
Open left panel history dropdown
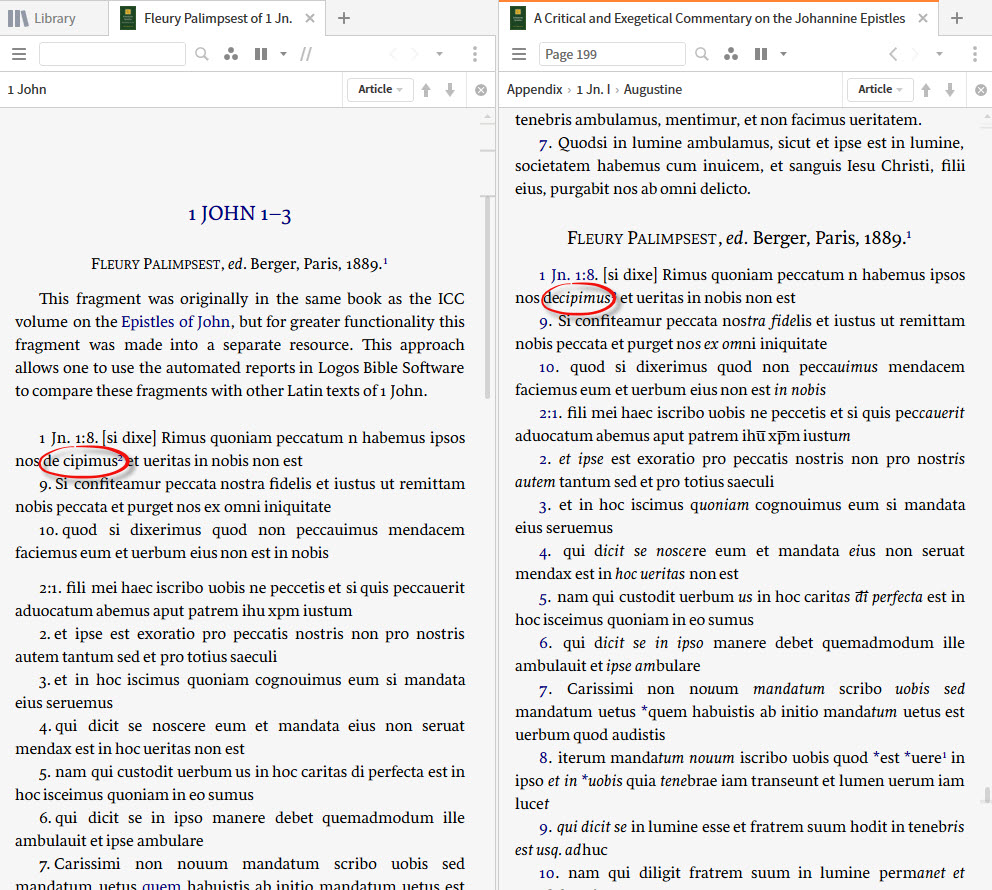[x=439, y=54]
